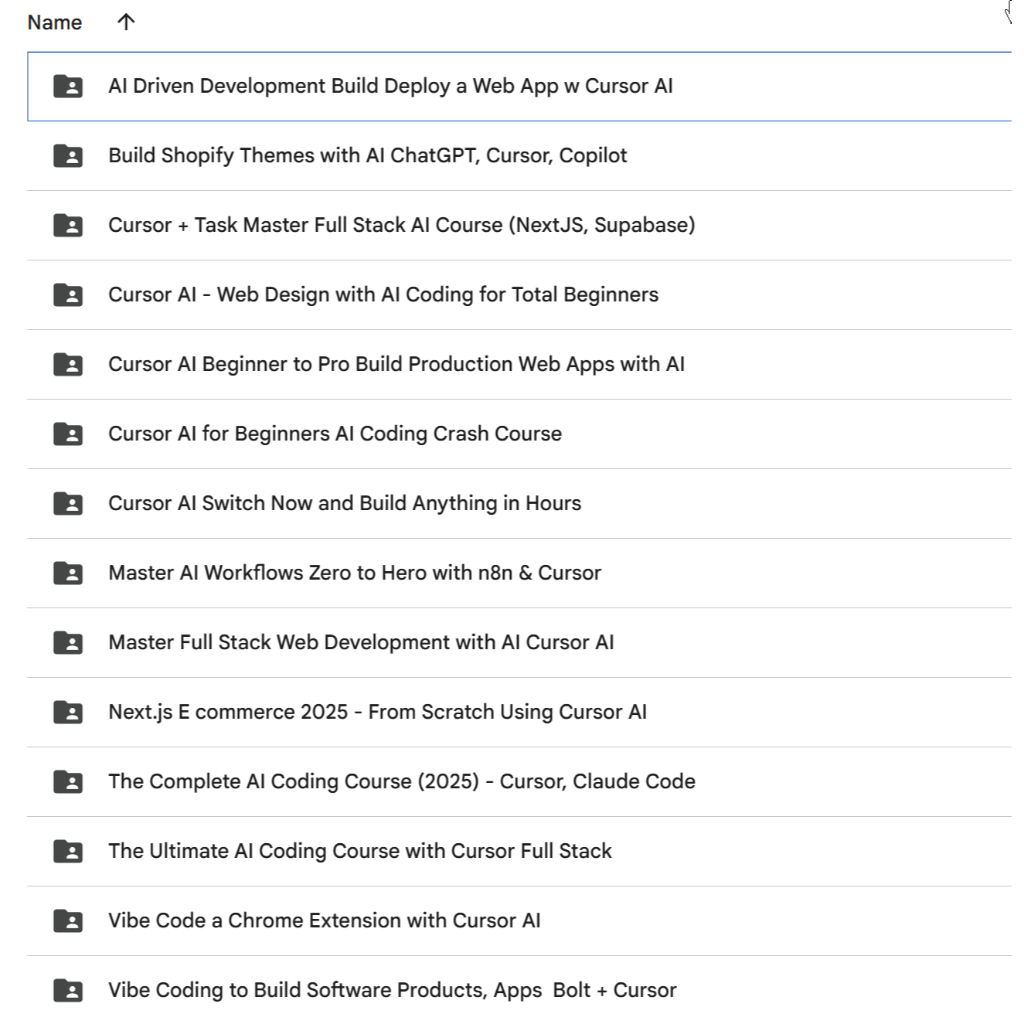Open the Cursor AI for Beginners folder
Image resolution: width=1024 pixels, height=1024 pixels.
[x=335, y=433]
